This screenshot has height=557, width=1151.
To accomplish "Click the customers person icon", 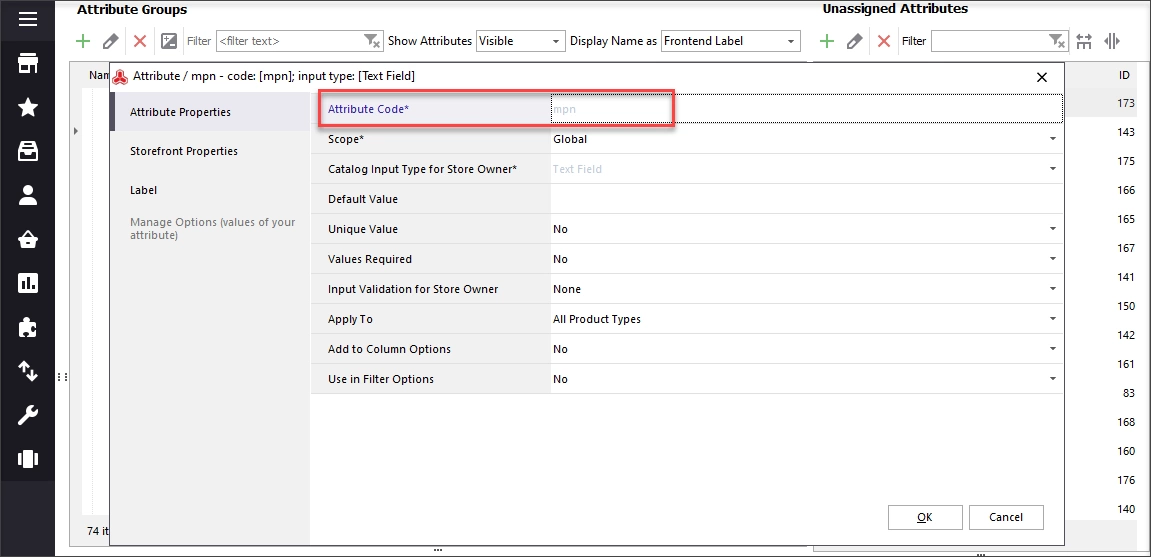I will [x=28, y=195].
